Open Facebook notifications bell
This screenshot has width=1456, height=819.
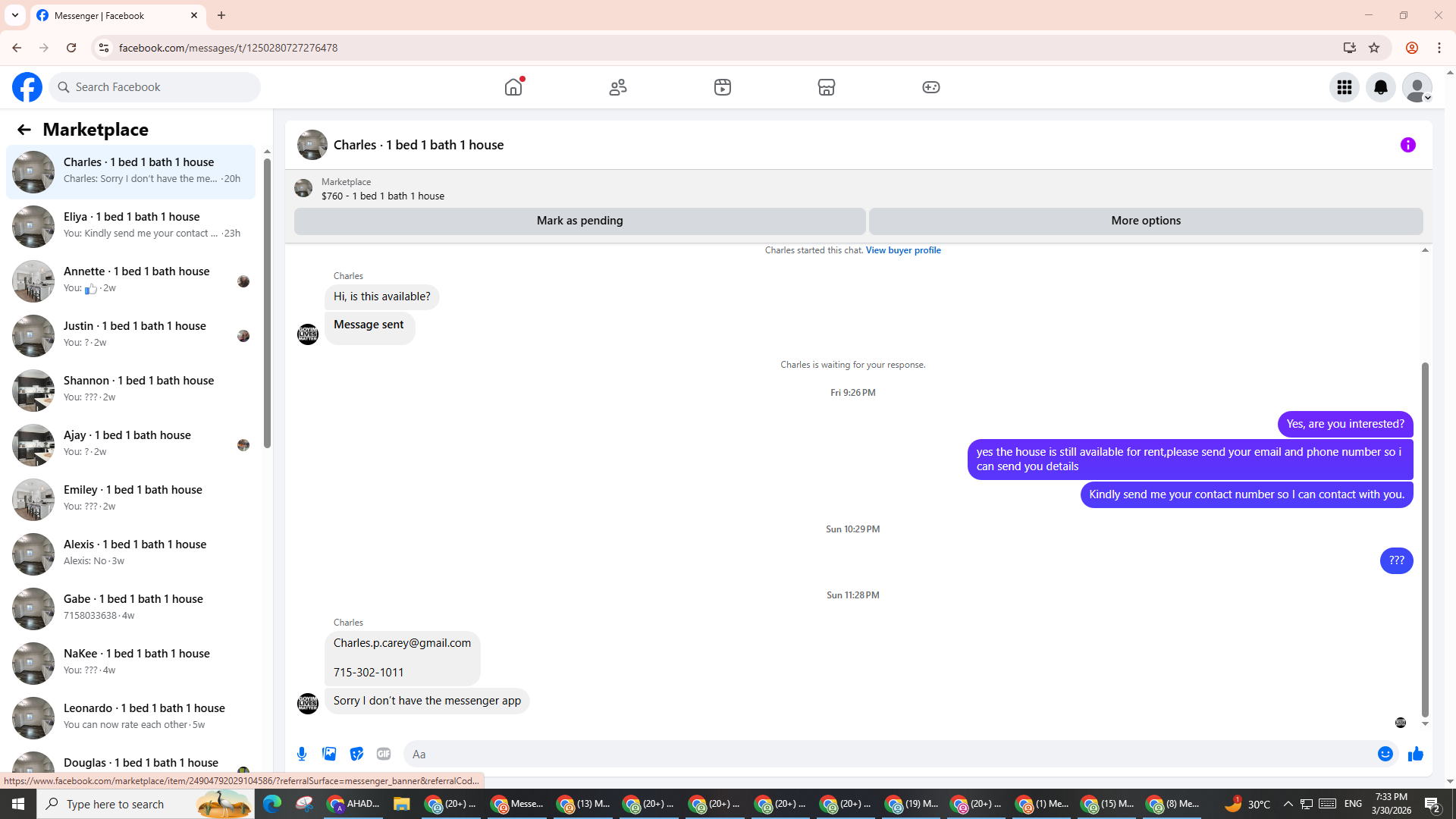pos(1380,87)
